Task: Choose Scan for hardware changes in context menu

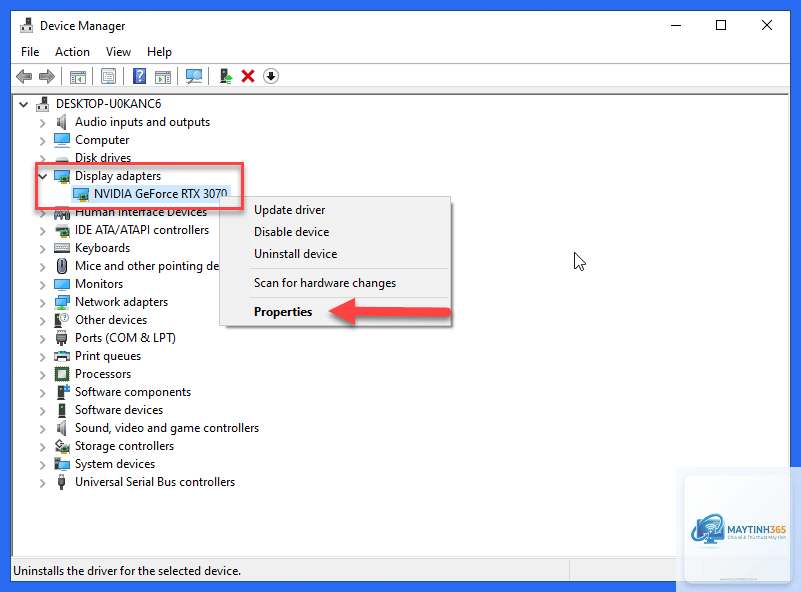Action: (335, 283)
